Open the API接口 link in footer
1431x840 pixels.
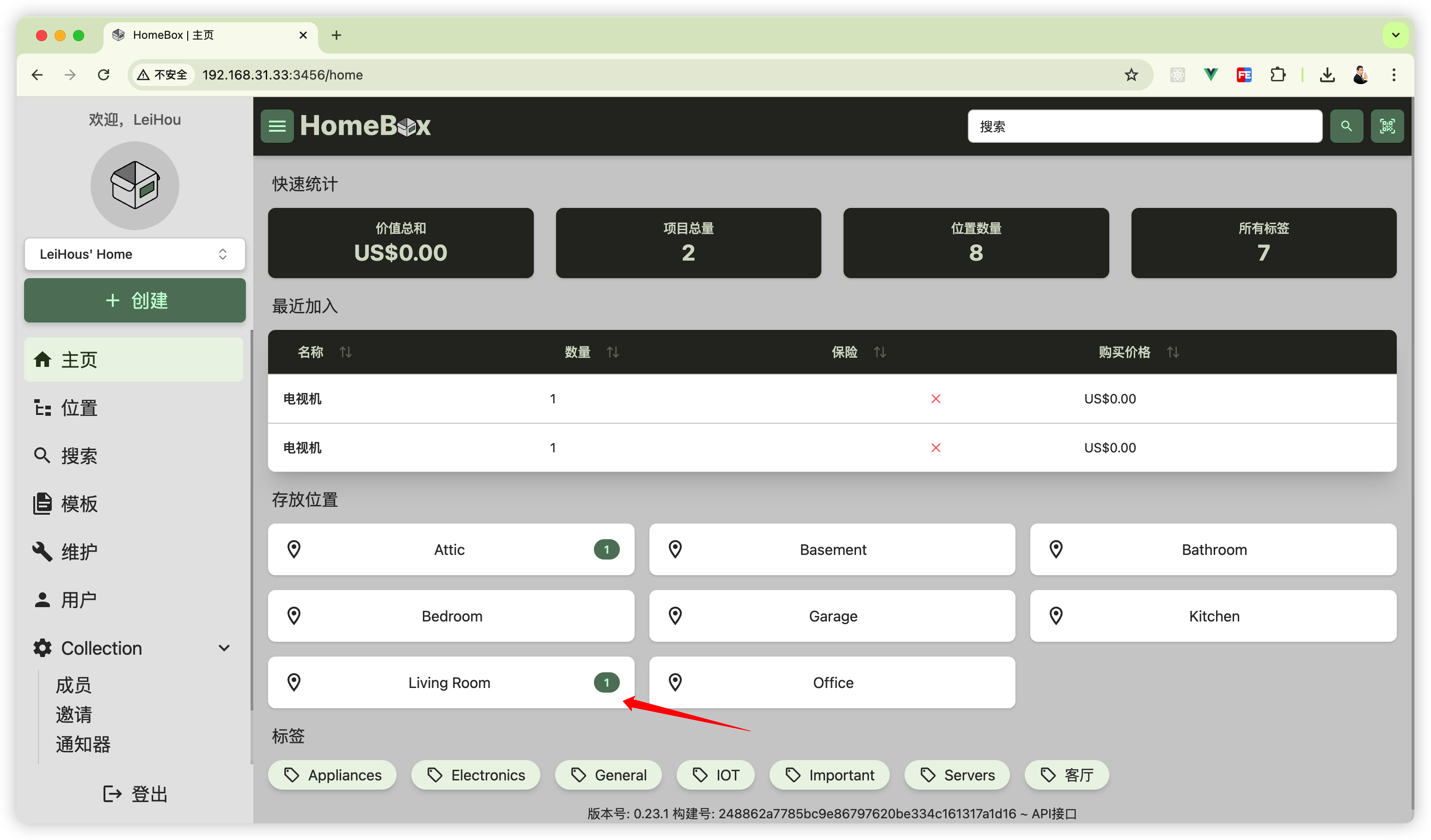[1053, 813]
